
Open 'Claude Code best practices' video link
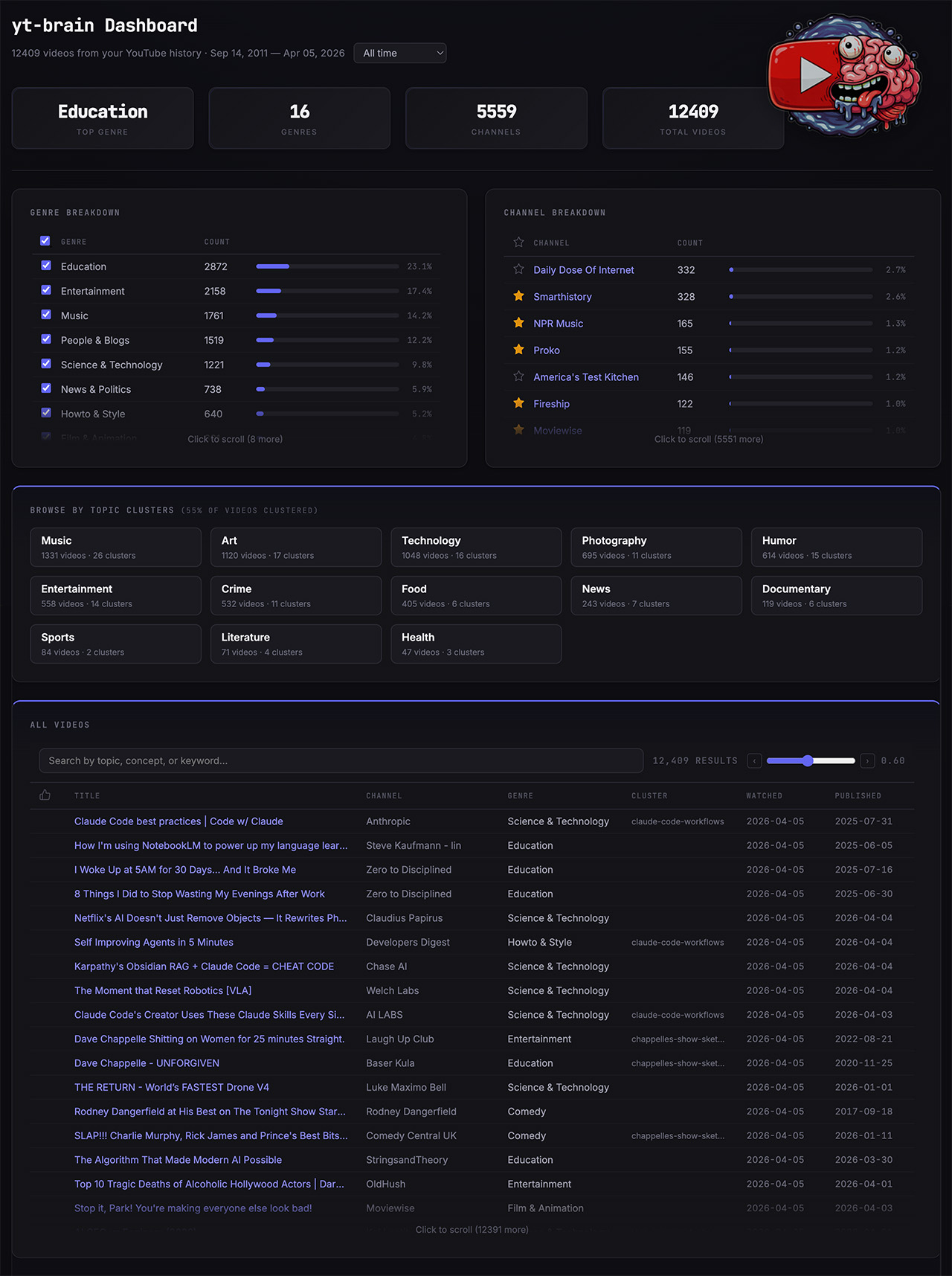pos(178,821)
